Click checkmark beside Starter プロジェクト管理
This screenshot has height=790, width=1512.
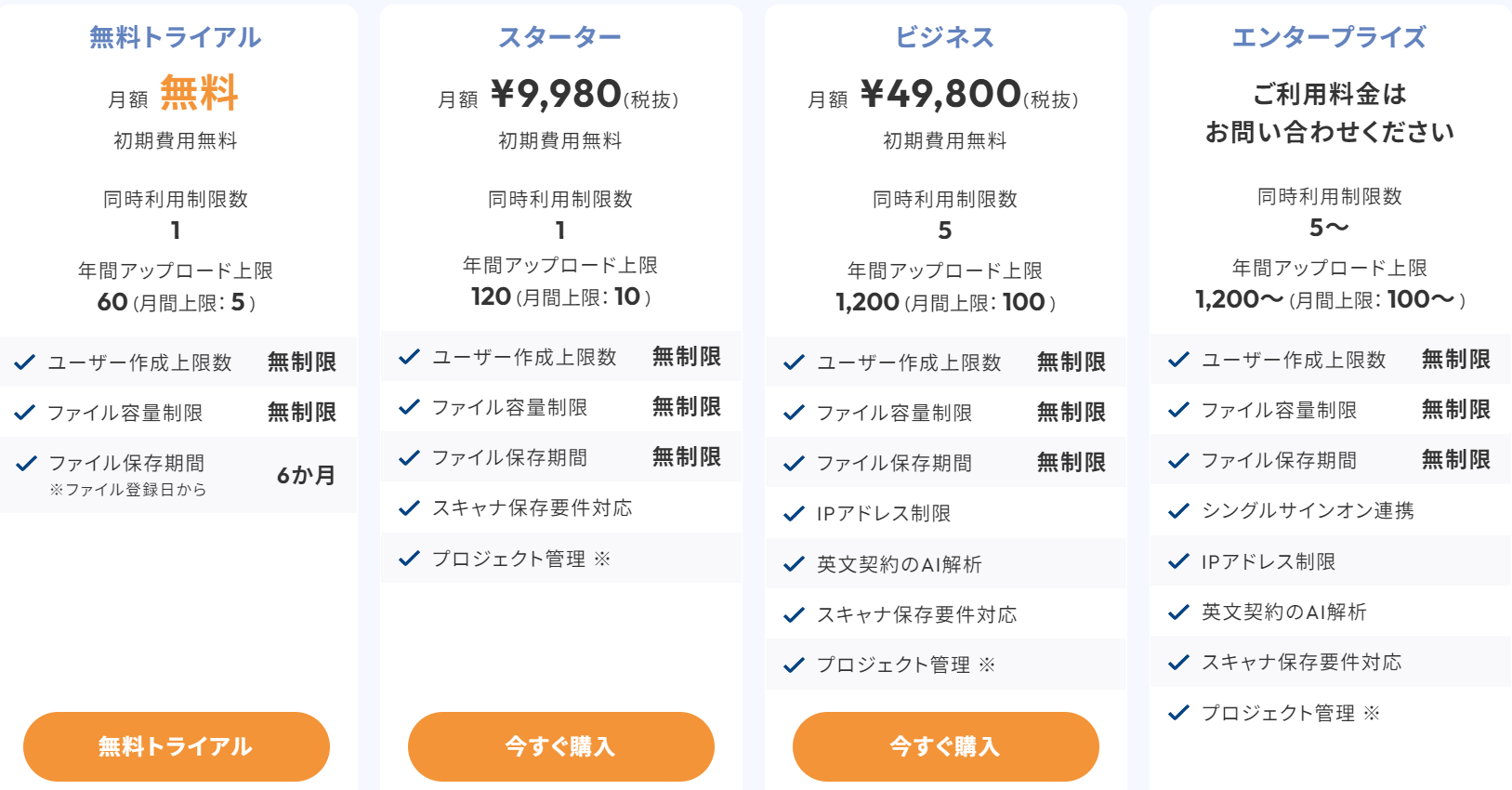(x=410, y=559)
